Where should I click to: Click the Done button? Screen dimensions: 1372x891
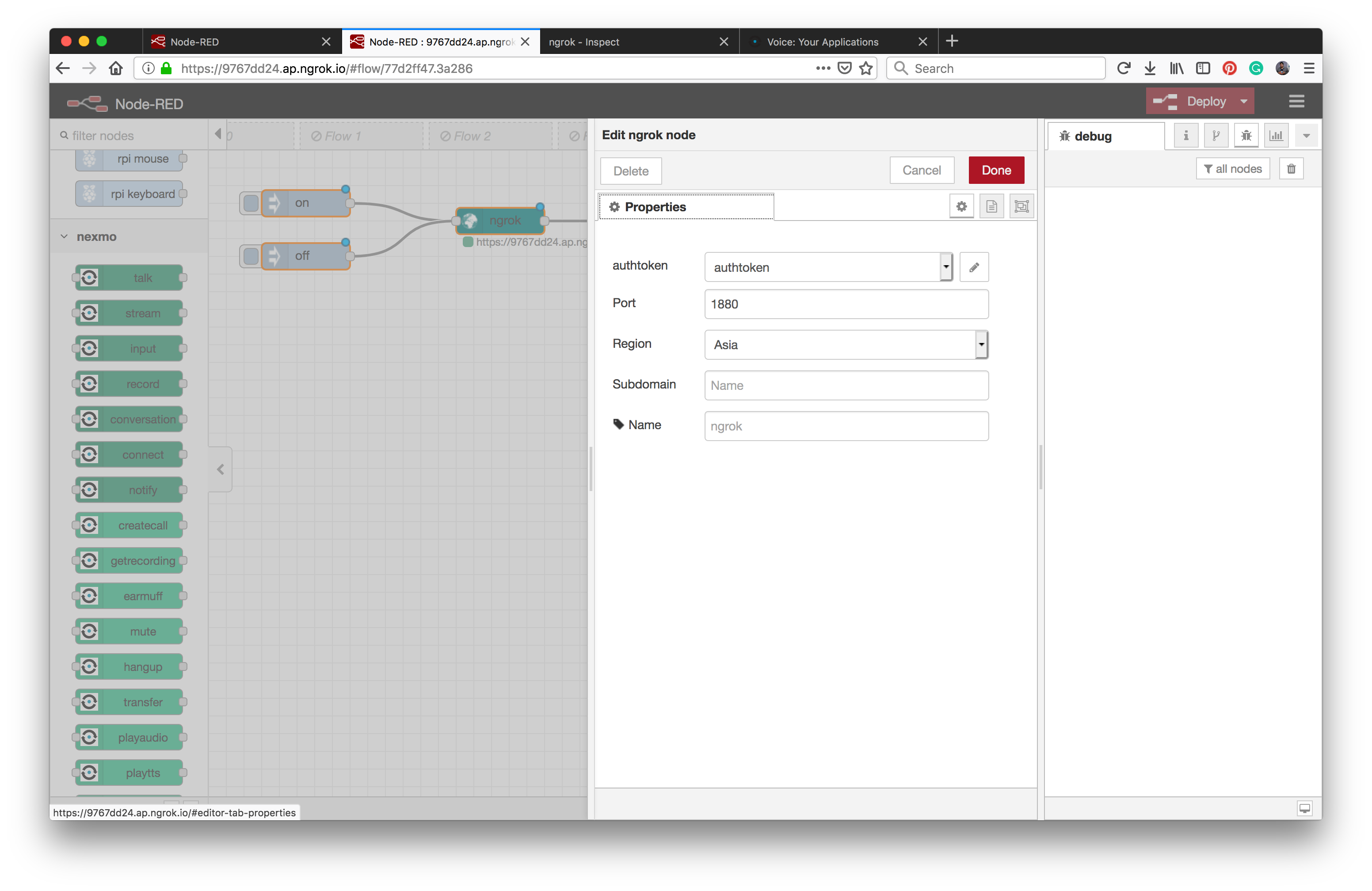(996, 171)
